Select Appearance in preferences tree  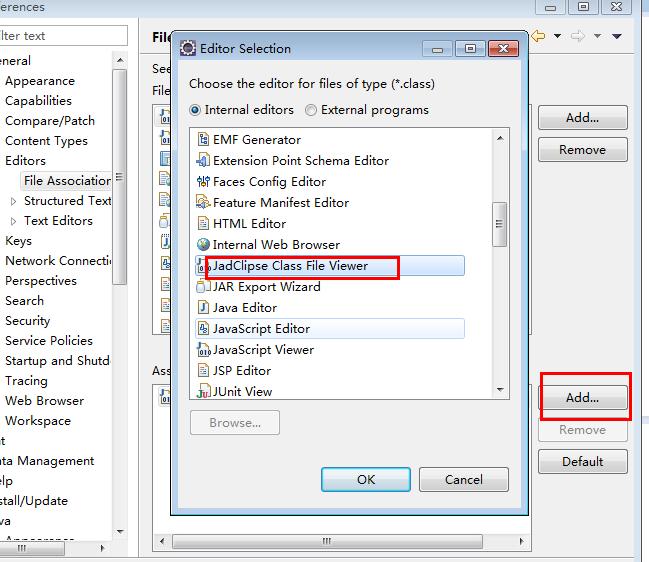pos(40,81)
